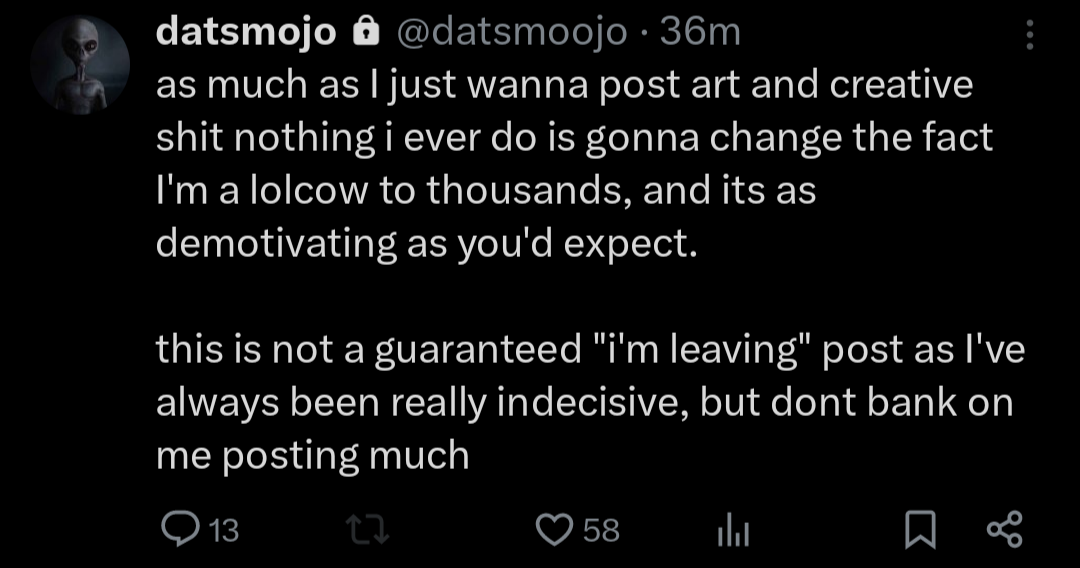Click the line starting "as much as I just wanna"

coord(564,86)
